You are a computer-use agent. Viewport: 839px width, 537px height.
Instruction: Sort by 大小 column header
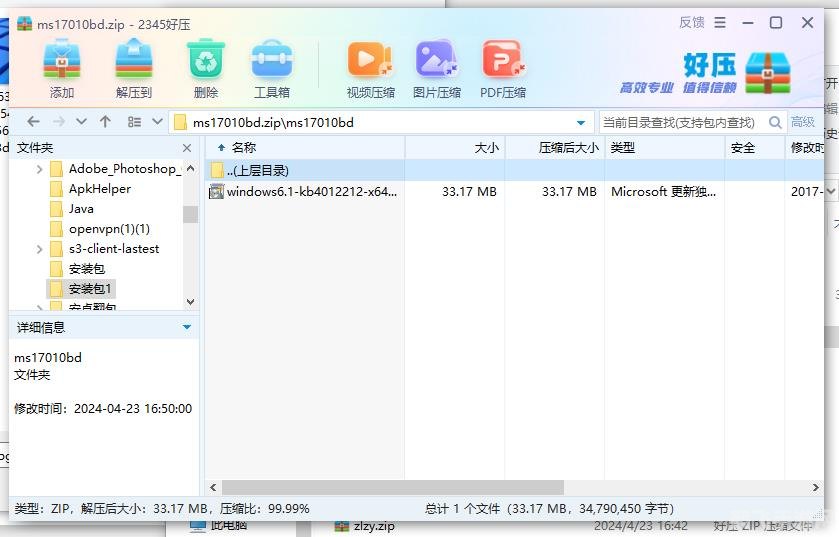(x=455, y=148)
